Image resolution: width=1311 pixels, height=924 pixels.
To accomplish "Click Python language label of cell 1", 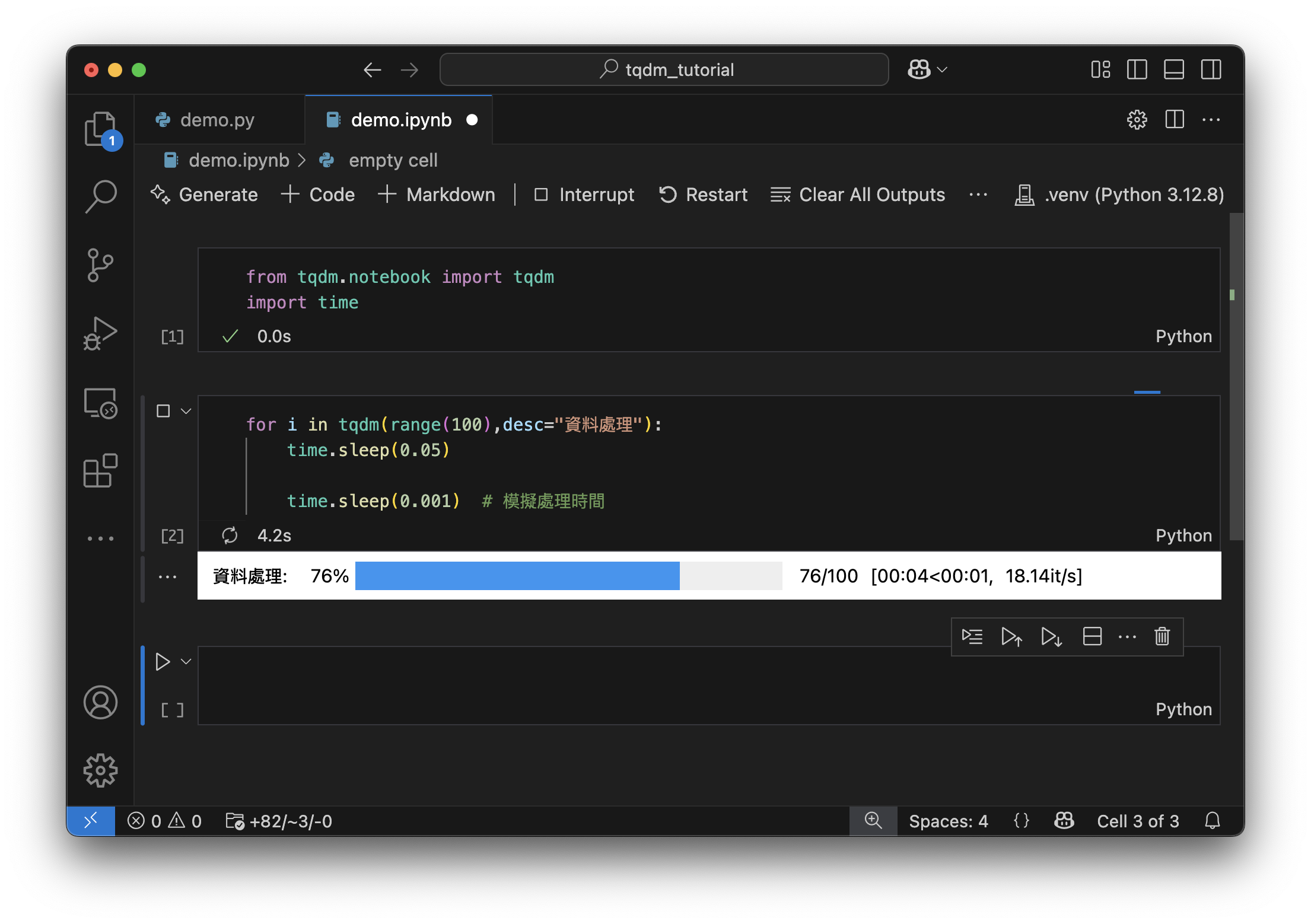I will pyautogui.click(x=1183, y=336).
